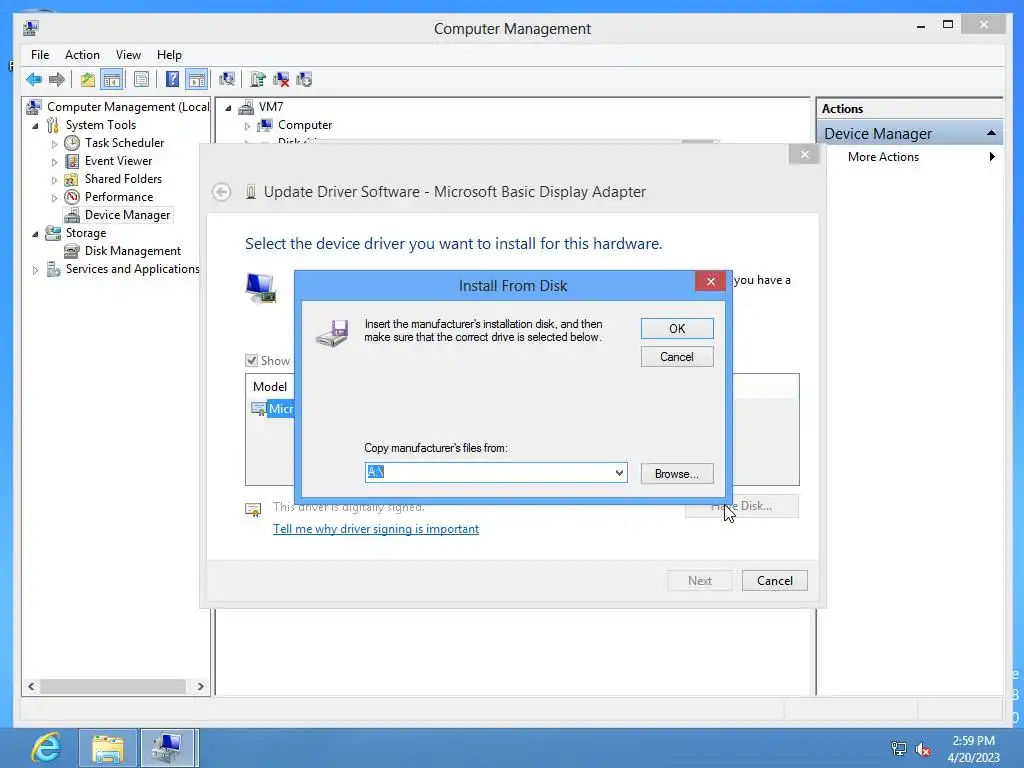Collapse the System Tools tree node

click(35, 125)
